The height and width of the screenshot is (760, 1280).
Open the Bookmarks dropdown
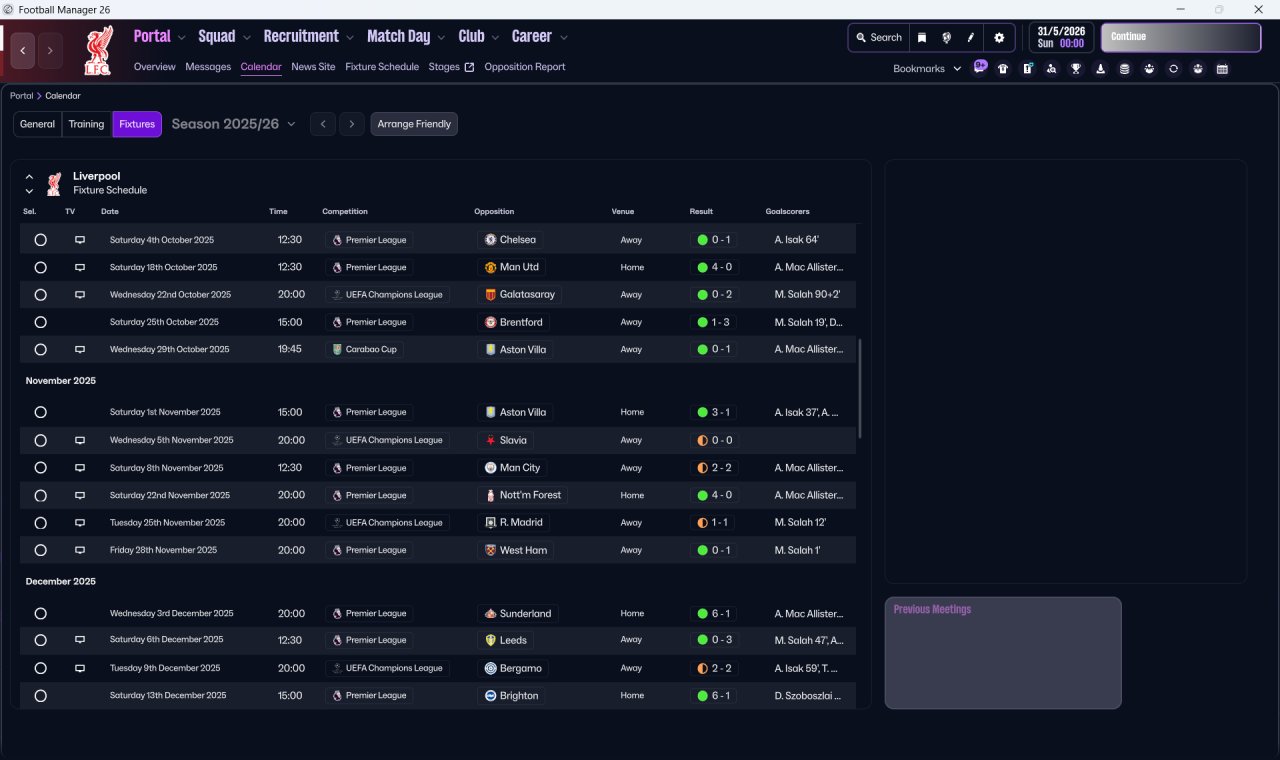(x=927, y=69)
